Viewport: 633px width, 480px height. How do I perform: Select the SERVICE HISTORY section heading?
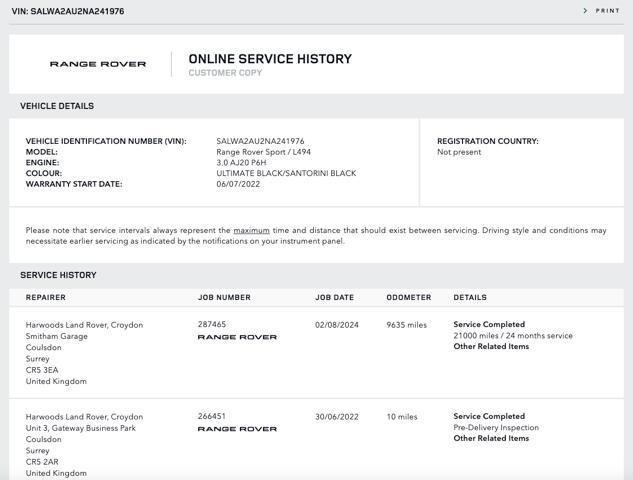58,275
